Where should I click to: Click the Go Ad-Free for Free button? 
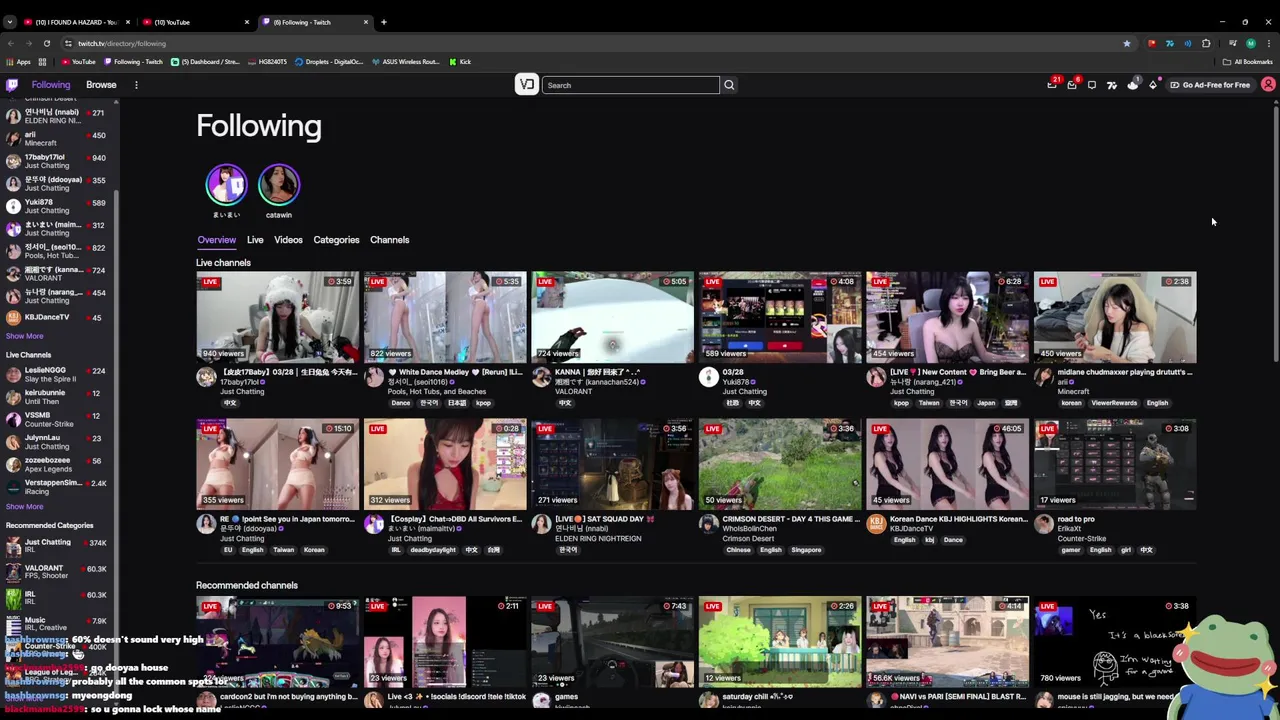pos(1210,85)
